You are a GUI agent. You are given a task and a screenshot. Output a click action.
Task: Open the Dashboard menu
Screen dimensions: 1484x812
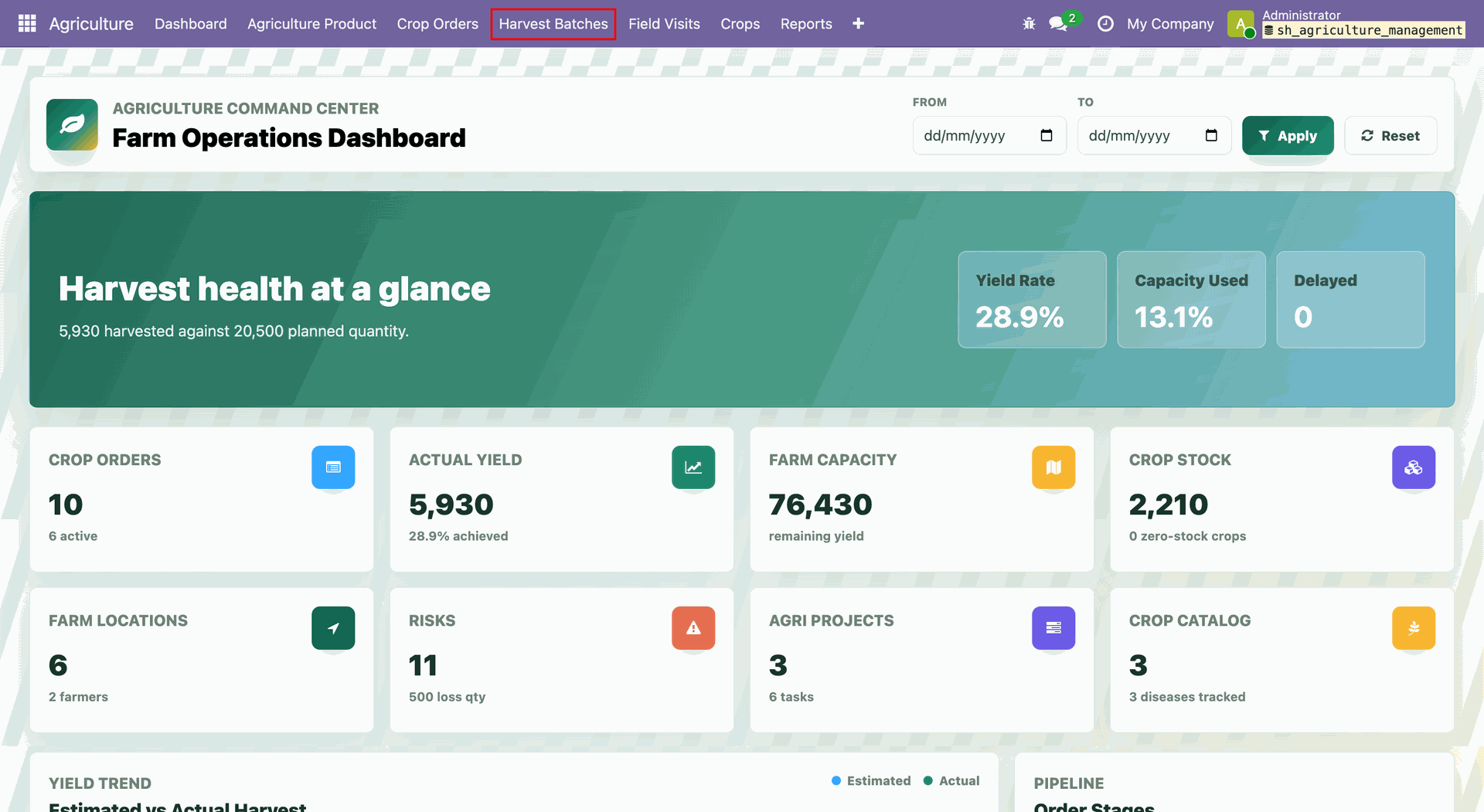pos(191,24)
